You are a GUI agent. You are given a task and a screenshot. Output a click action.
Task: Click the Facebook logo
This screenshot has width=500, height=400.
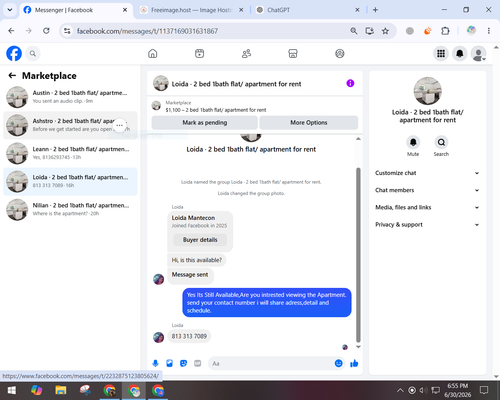(14, 53)
